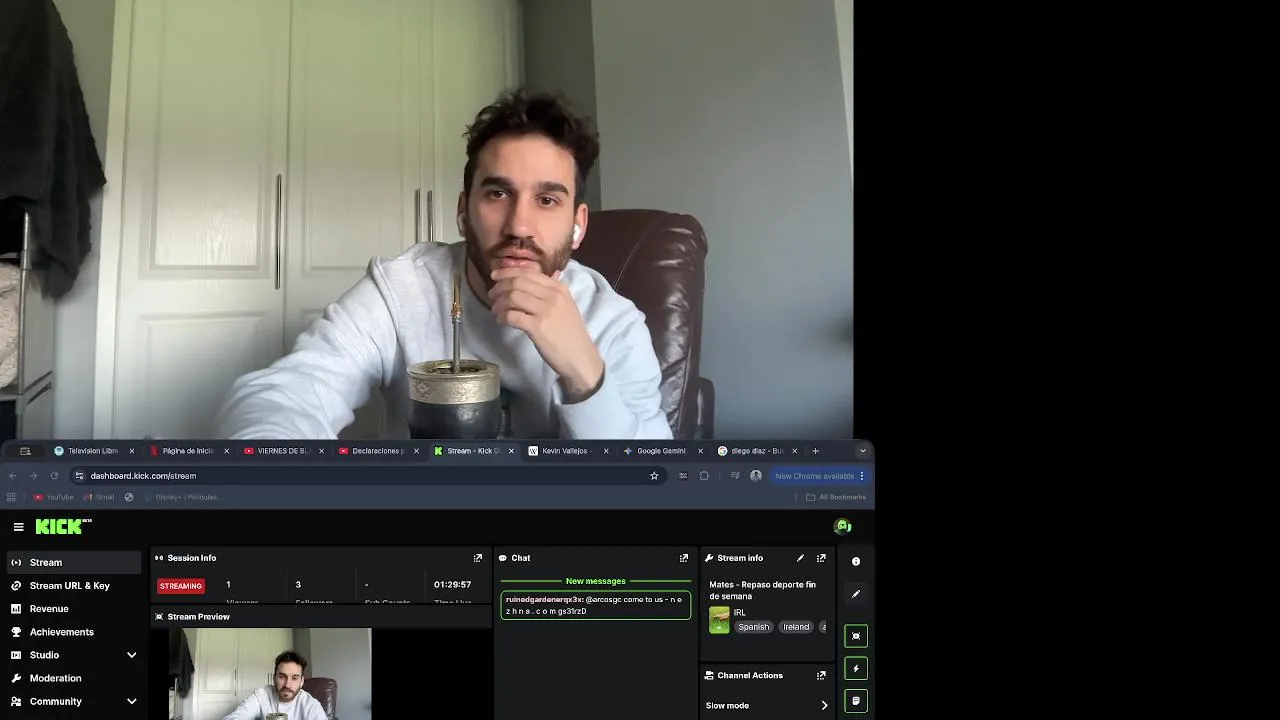1280x720 pixels.
Task: Open the YouTube bookmark
Action: click(54, 497)
